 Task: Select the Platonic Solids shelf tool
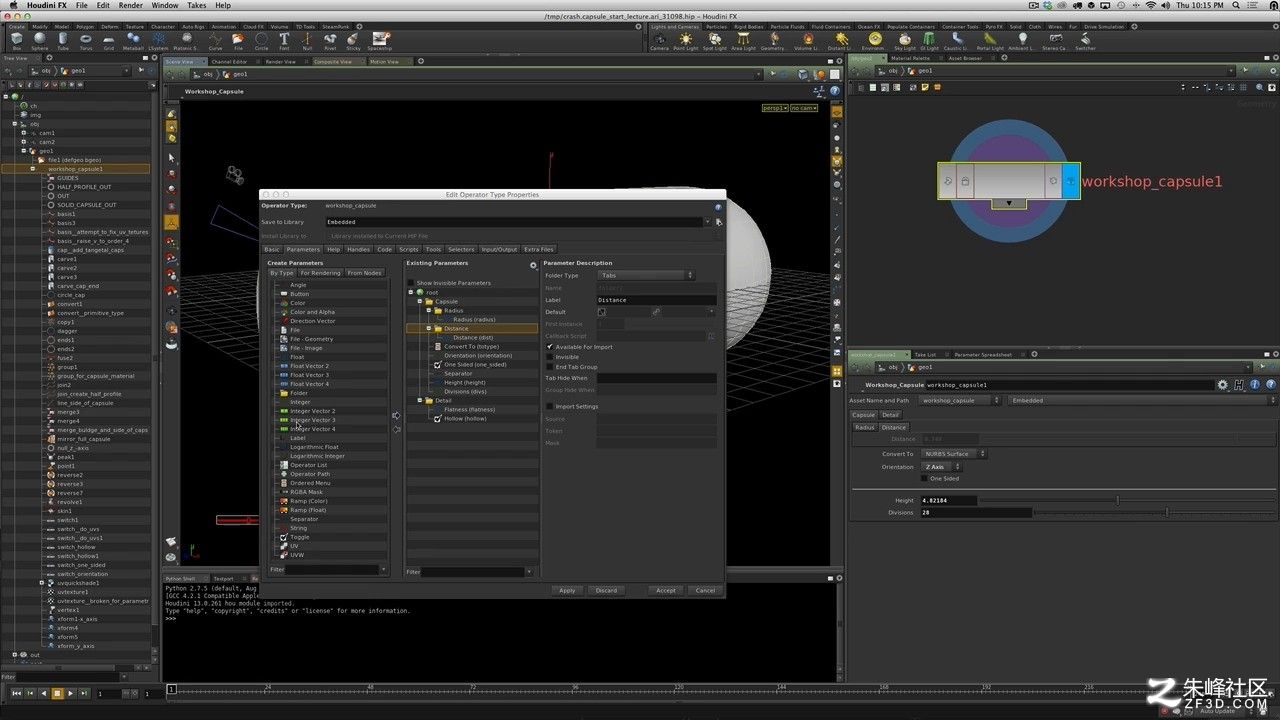(x=186, y=40)
